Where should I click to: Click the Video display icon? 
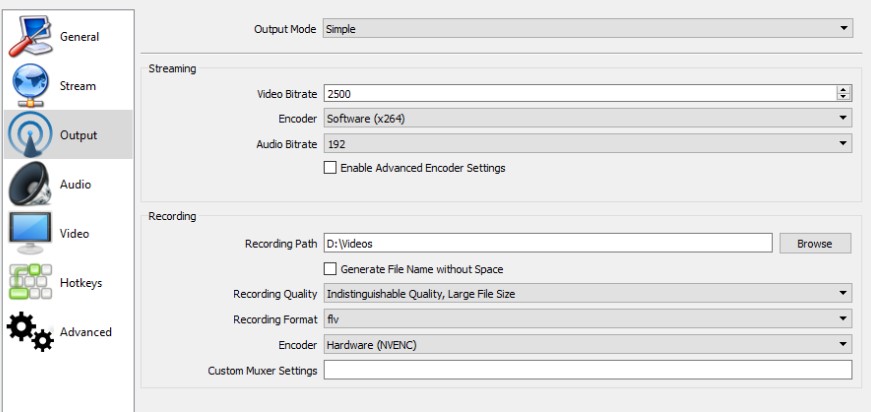(29, 233)
